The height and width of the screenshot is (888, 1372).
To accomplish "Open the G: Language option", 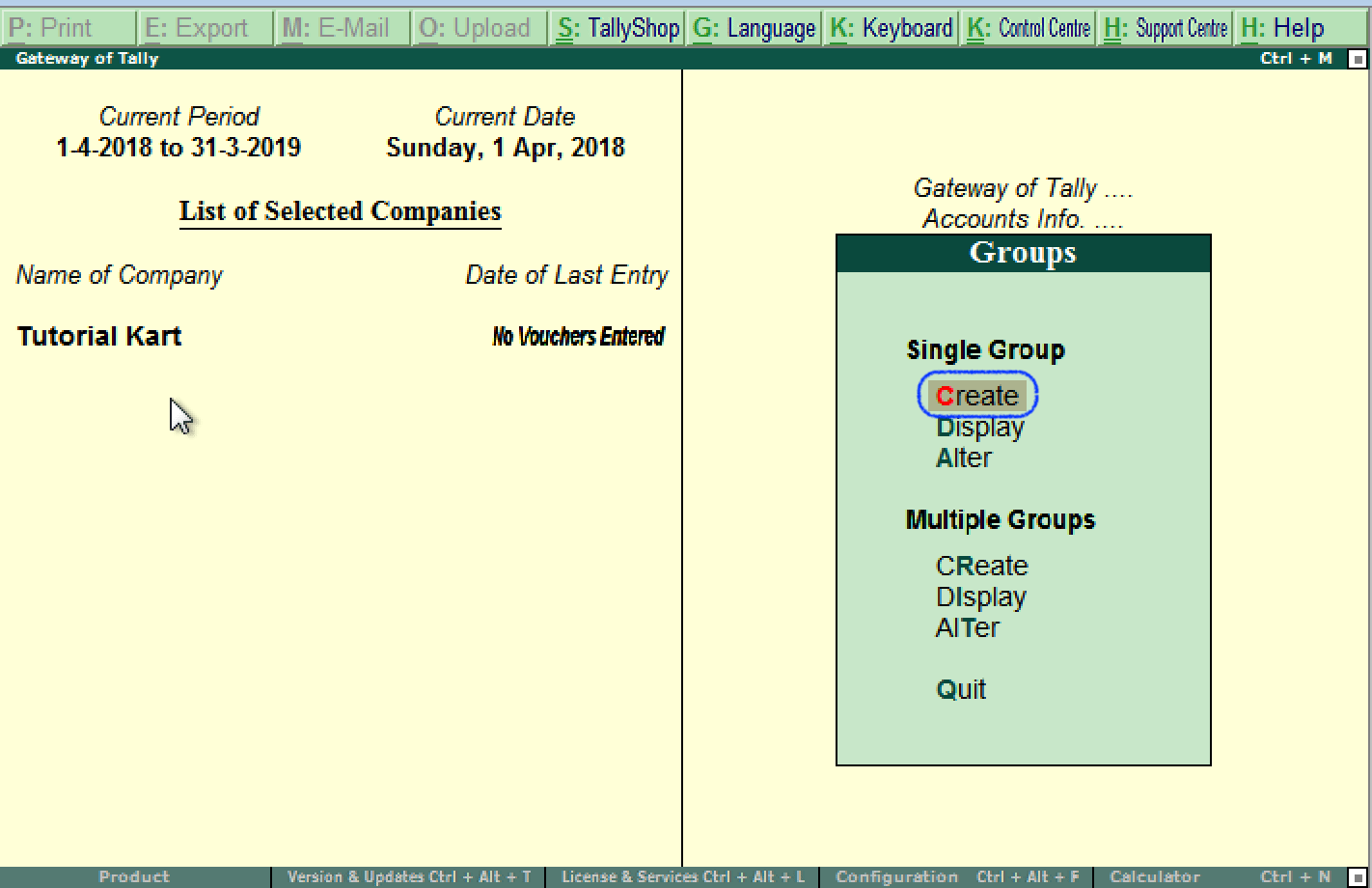I will [x=755, y=28].
